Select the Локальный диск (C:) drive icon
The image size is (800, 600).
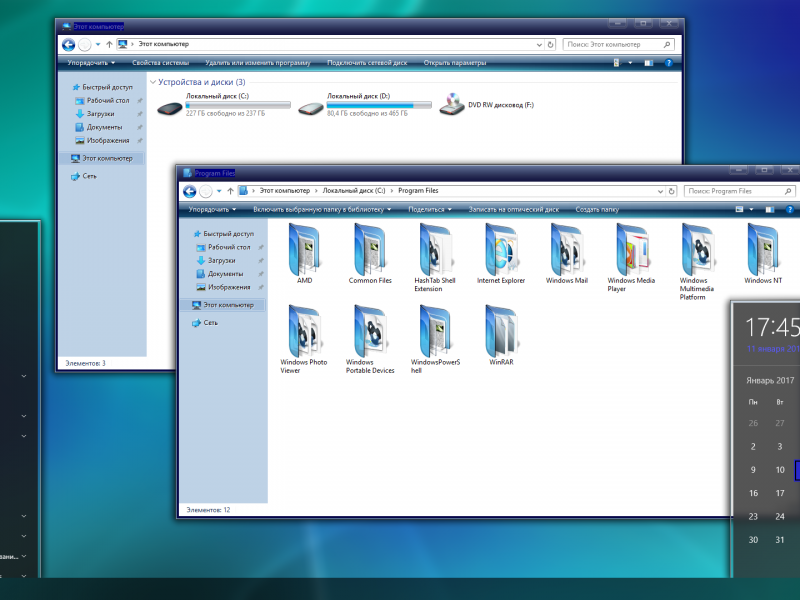pos(169,108)
